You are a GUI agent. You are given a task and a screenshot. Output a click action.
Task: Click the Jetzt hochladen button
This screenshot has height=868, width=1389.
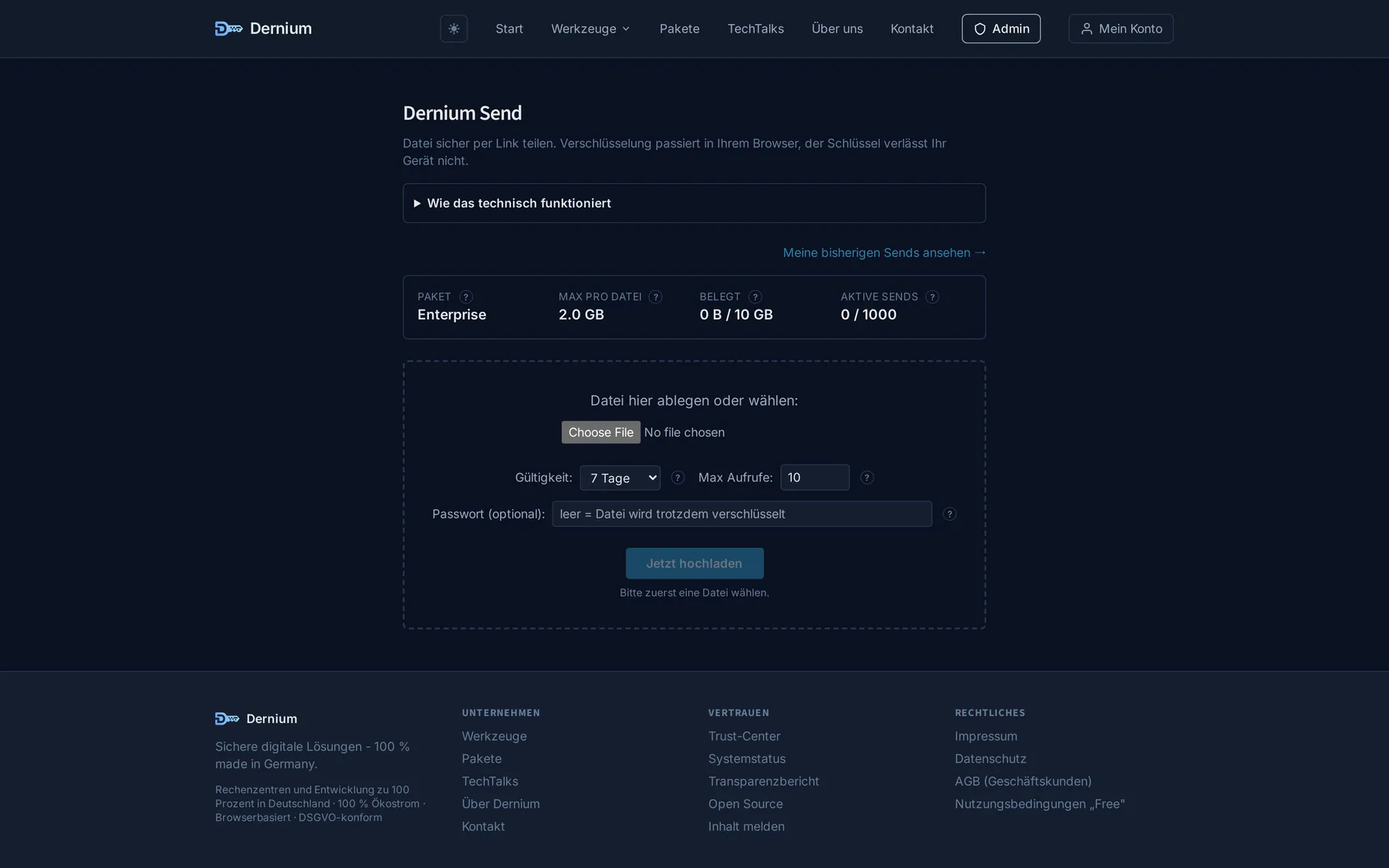tap(694, 563)
